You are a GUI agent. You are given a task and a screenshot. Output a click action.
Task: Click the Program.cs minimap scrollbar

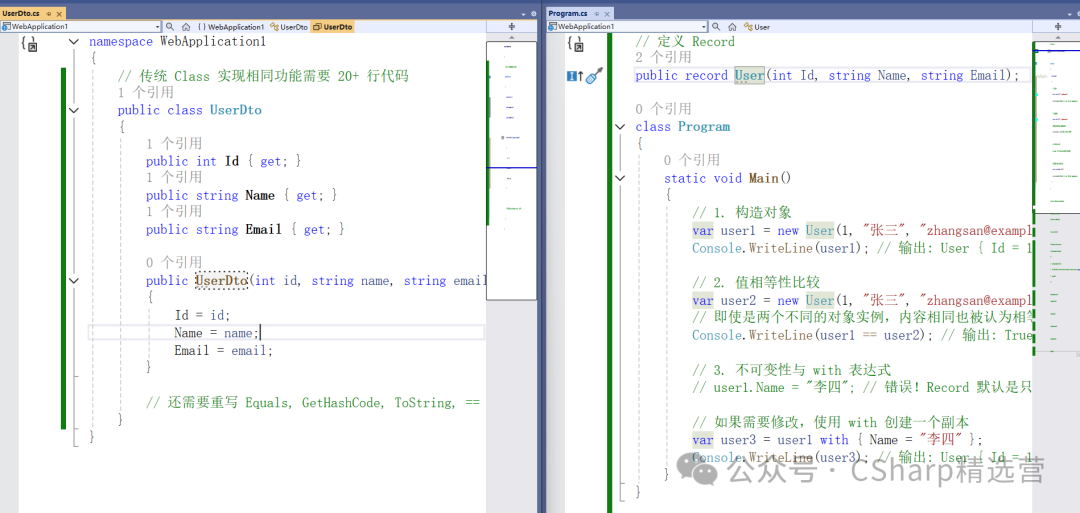coord(1056,127)
